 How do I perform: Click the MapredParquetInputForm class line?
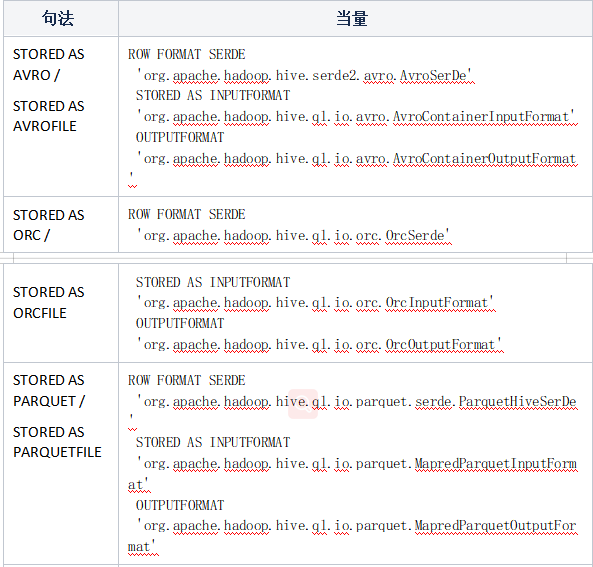point(356,463)
